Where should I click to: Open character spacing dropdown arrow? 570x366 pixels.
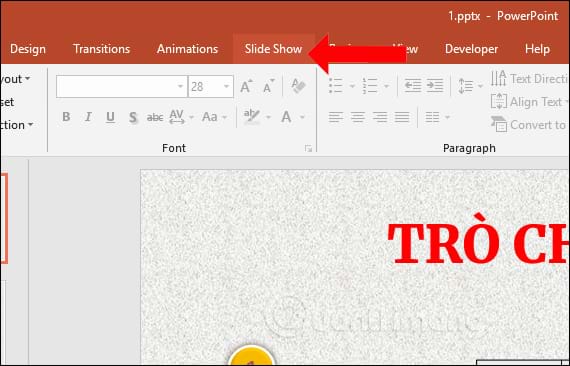coord(191,117)
